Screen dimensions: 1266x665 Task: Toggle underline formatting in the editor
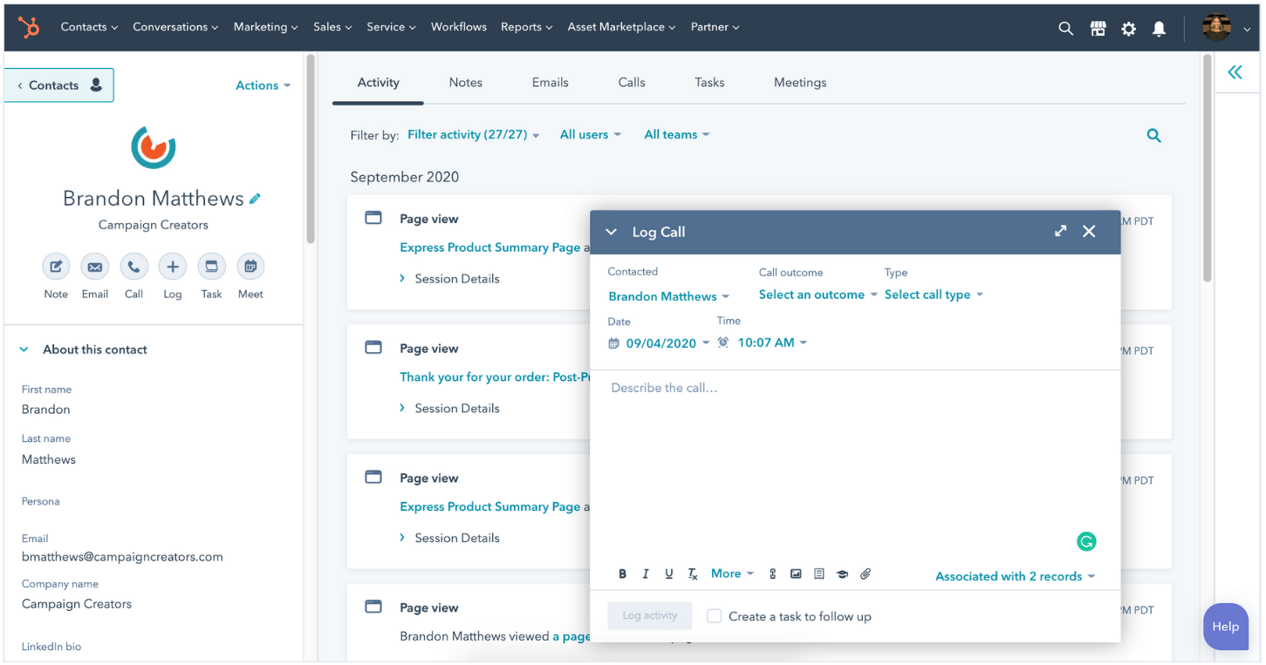click(x=668, y=573)
